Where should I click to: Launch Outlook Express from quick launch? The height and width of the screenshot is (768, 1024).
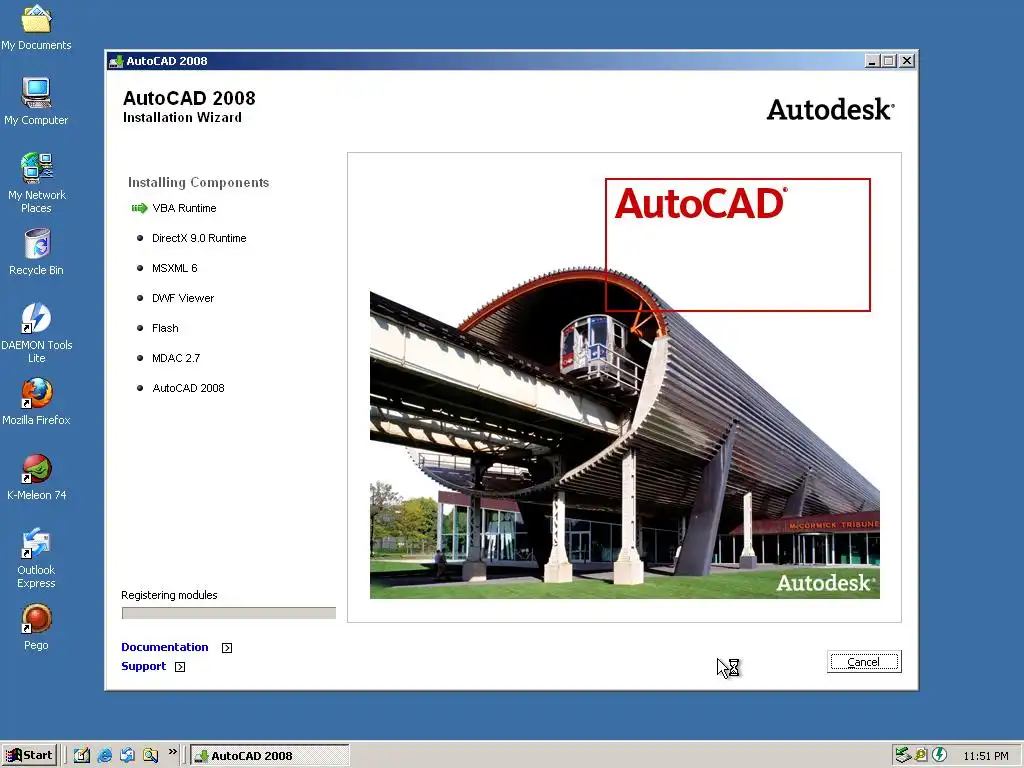[x=127, y=755]
